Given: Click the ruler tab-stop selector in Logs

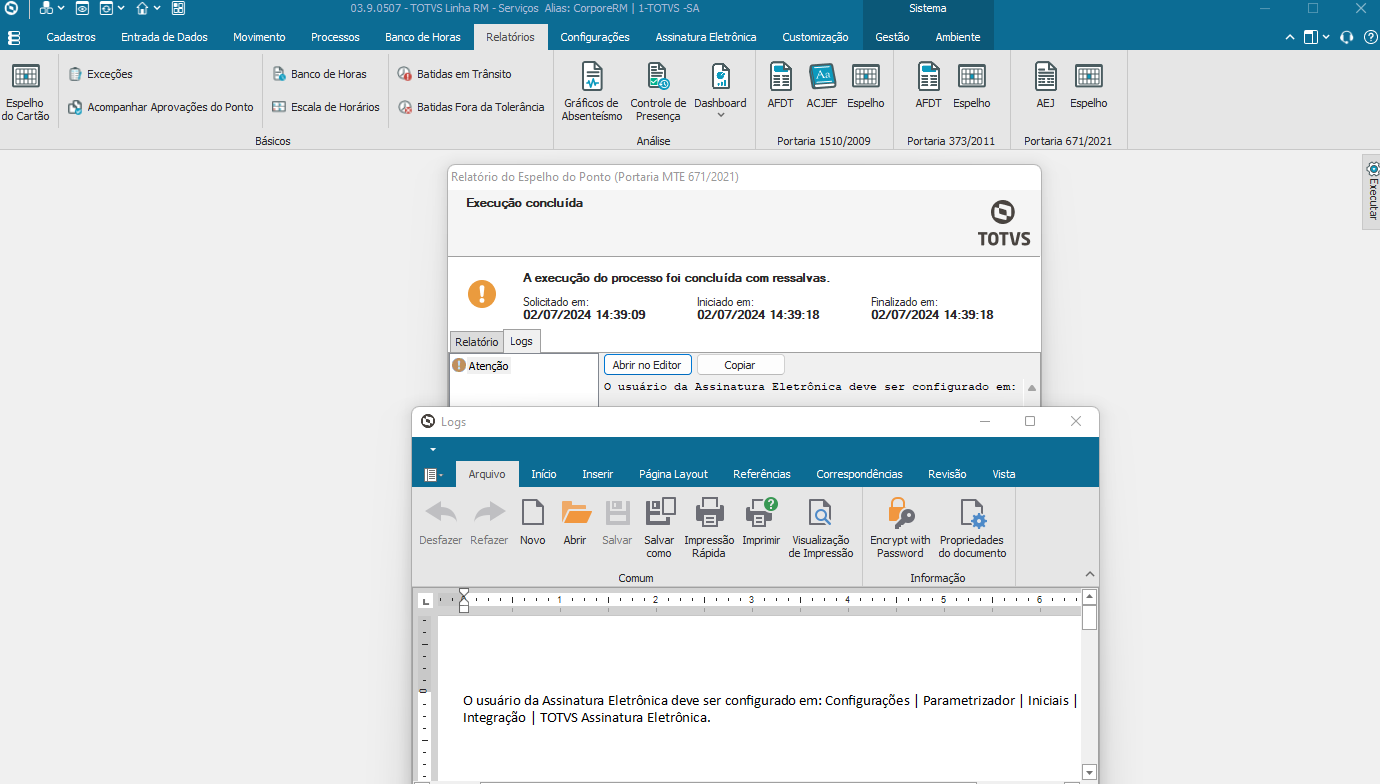Looking at the screenshot, I should pos(425,600).
